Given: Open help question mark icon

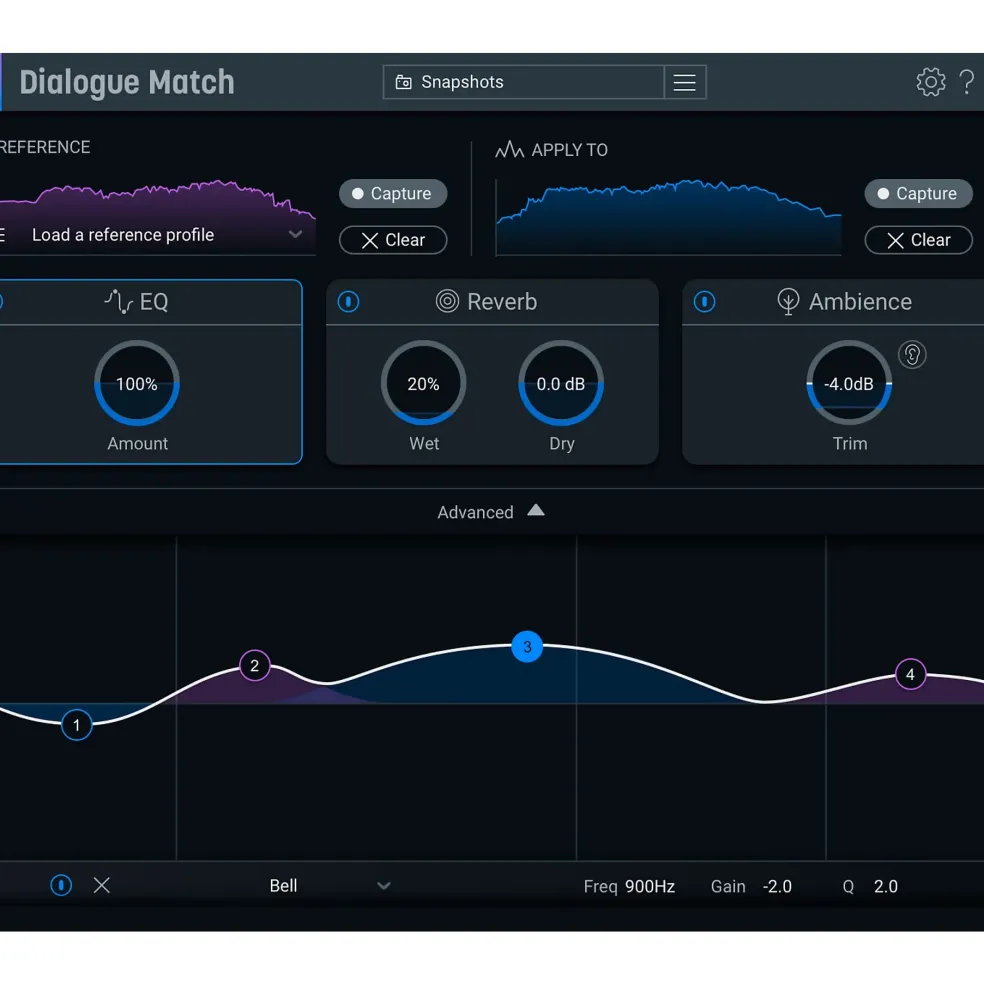Looking at the screenshot, I should pos(967,82).
